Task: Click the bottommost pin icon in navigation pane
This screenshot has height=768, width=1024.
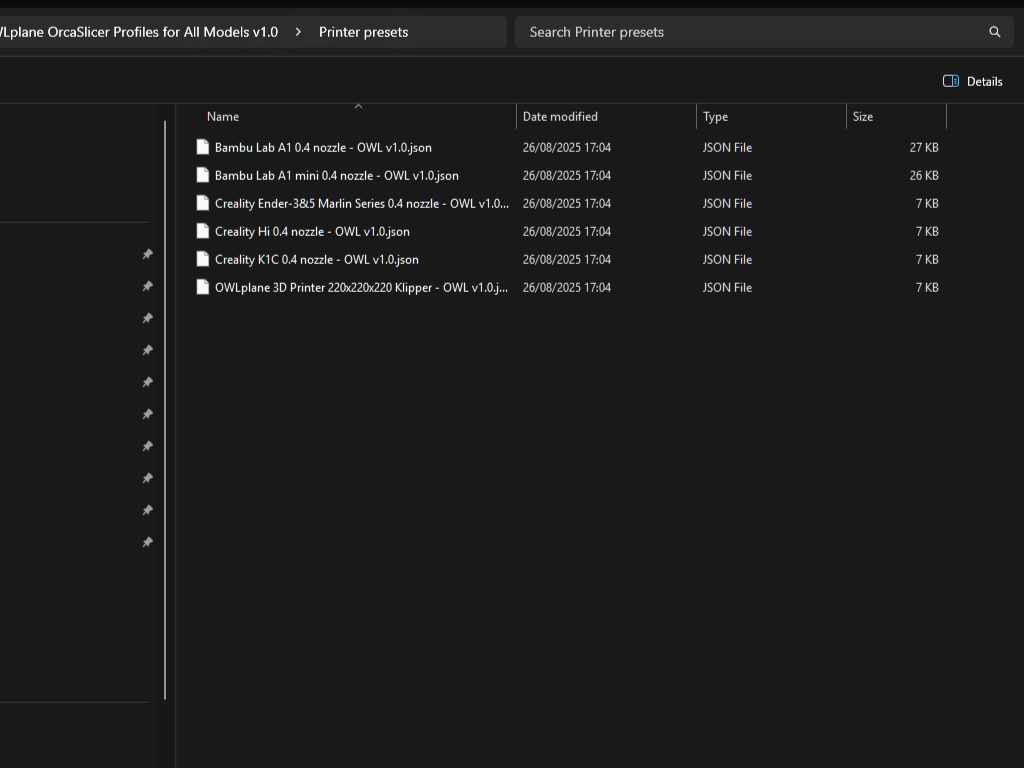Action: click(147, 542)
